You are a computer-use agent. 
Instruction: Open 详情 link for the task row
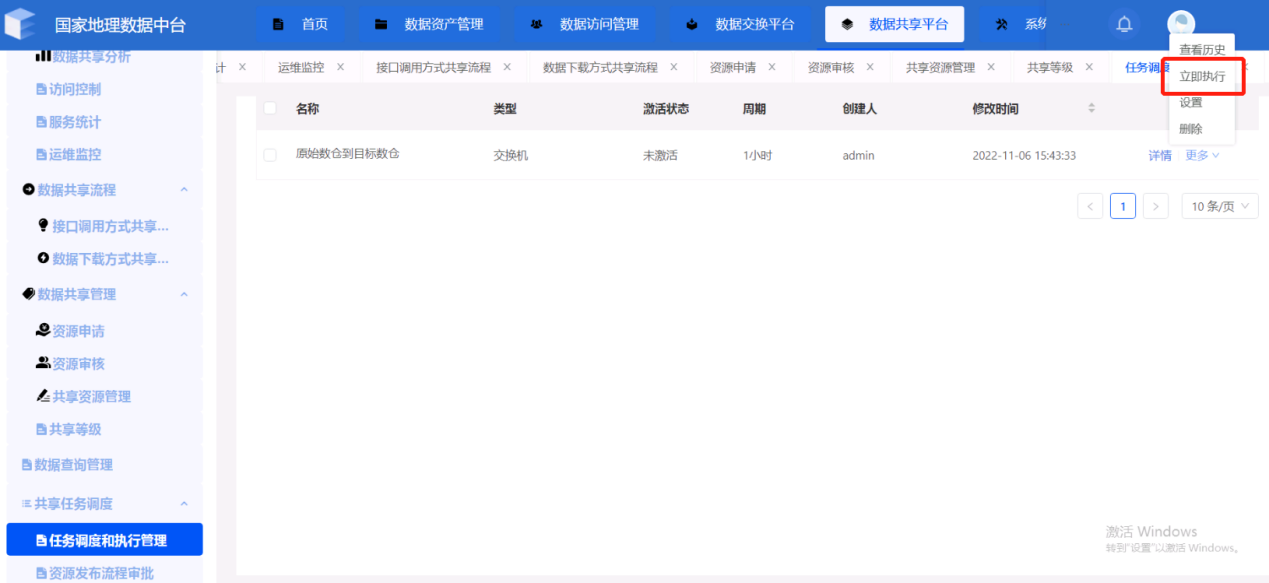[1159, 155]
